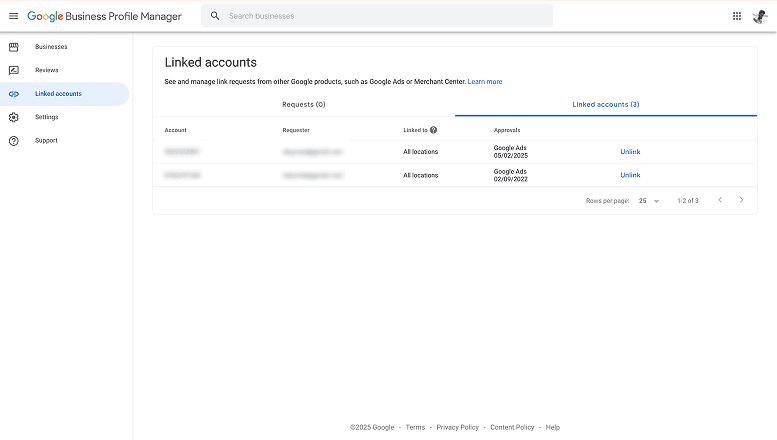Click the Linked to help icon
Screen dimensions: 777x440
pos(434,130)
